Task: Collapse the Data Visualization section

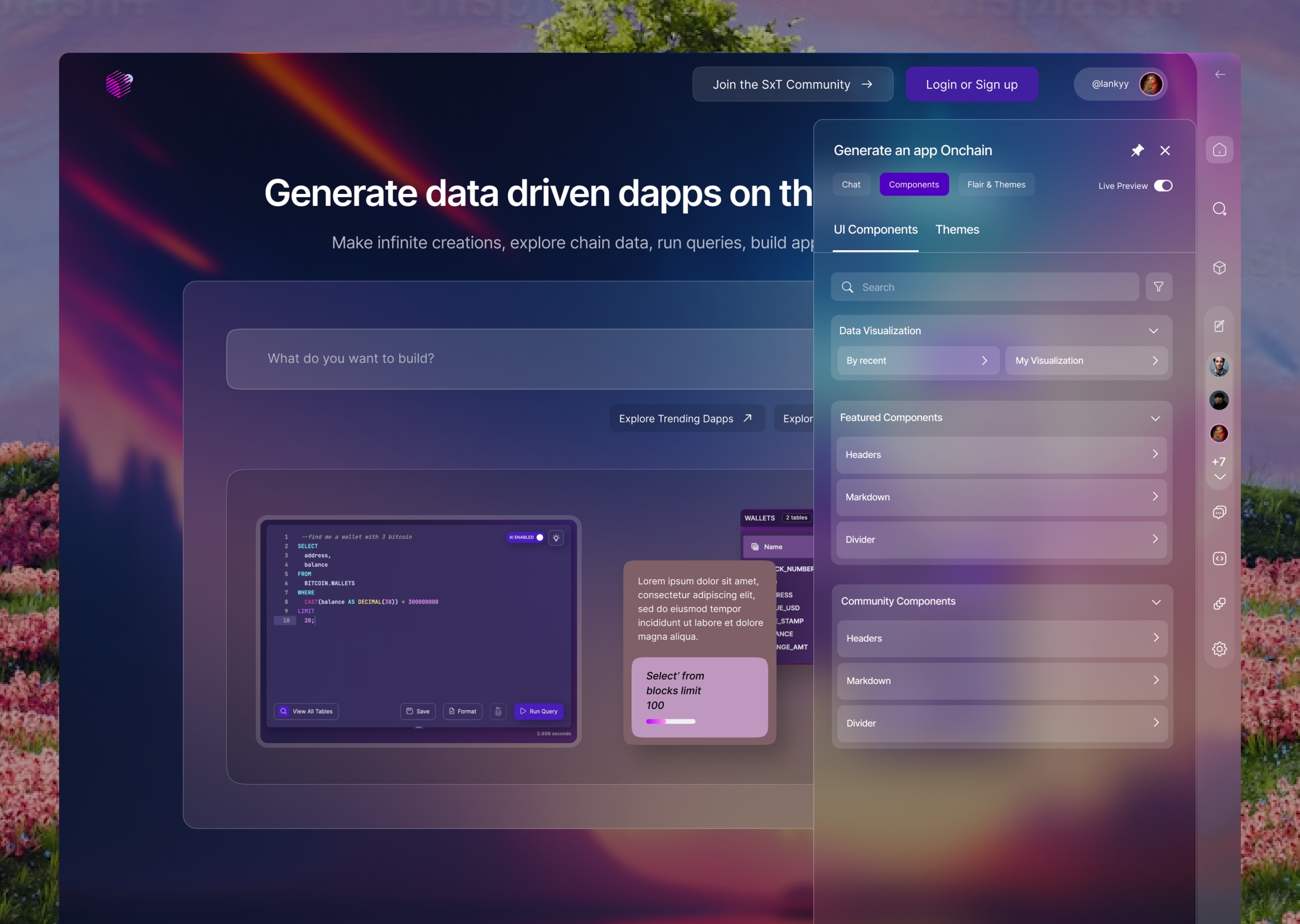Action: click(1153, 331)
